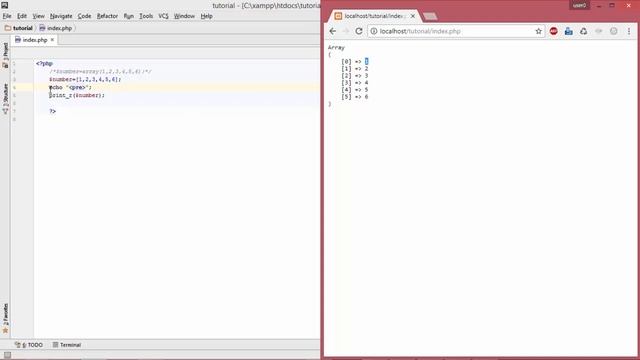
Task: Click the [2] => 3 output row
Action: pyautogui.click(x=355, y=76)
